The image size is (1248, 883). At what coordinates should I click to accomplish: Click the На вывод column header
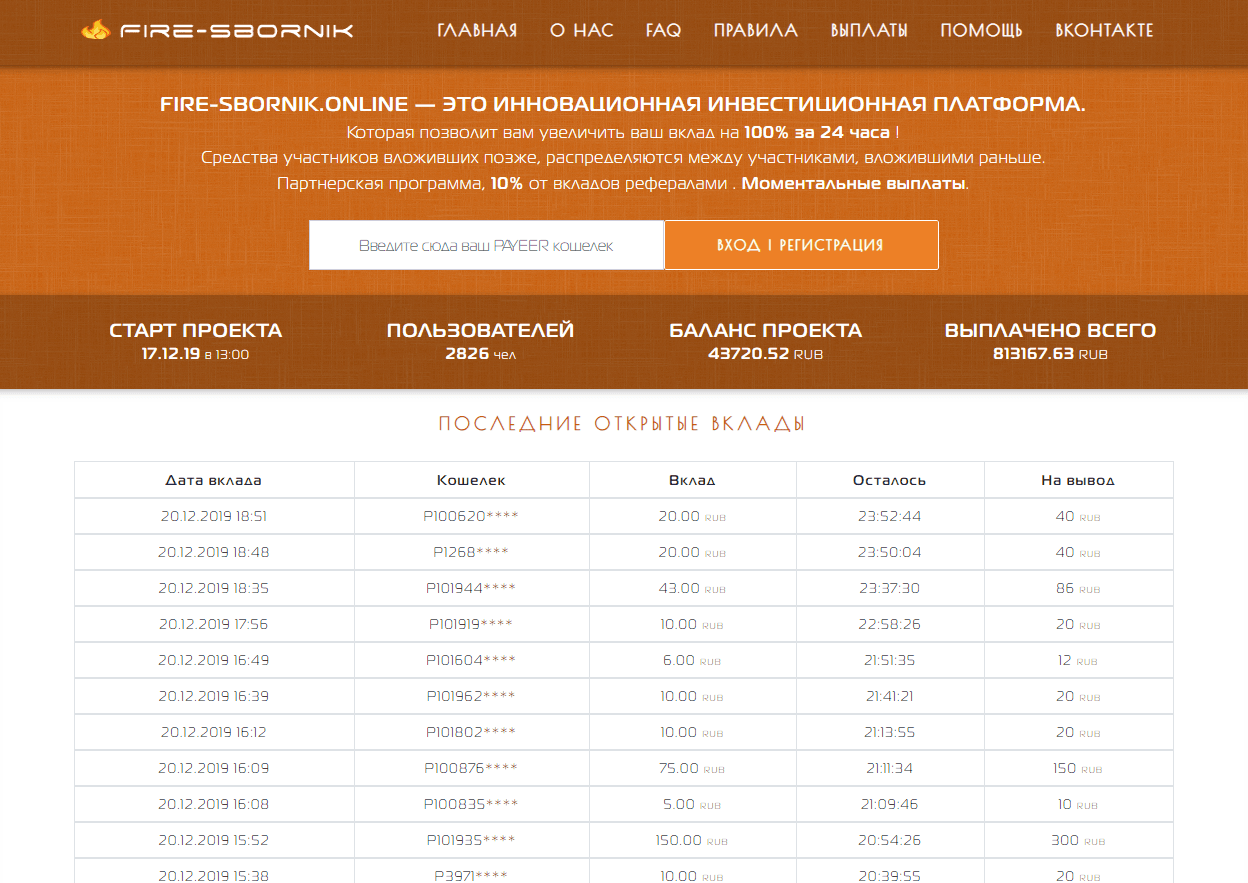coord(1078,480)
